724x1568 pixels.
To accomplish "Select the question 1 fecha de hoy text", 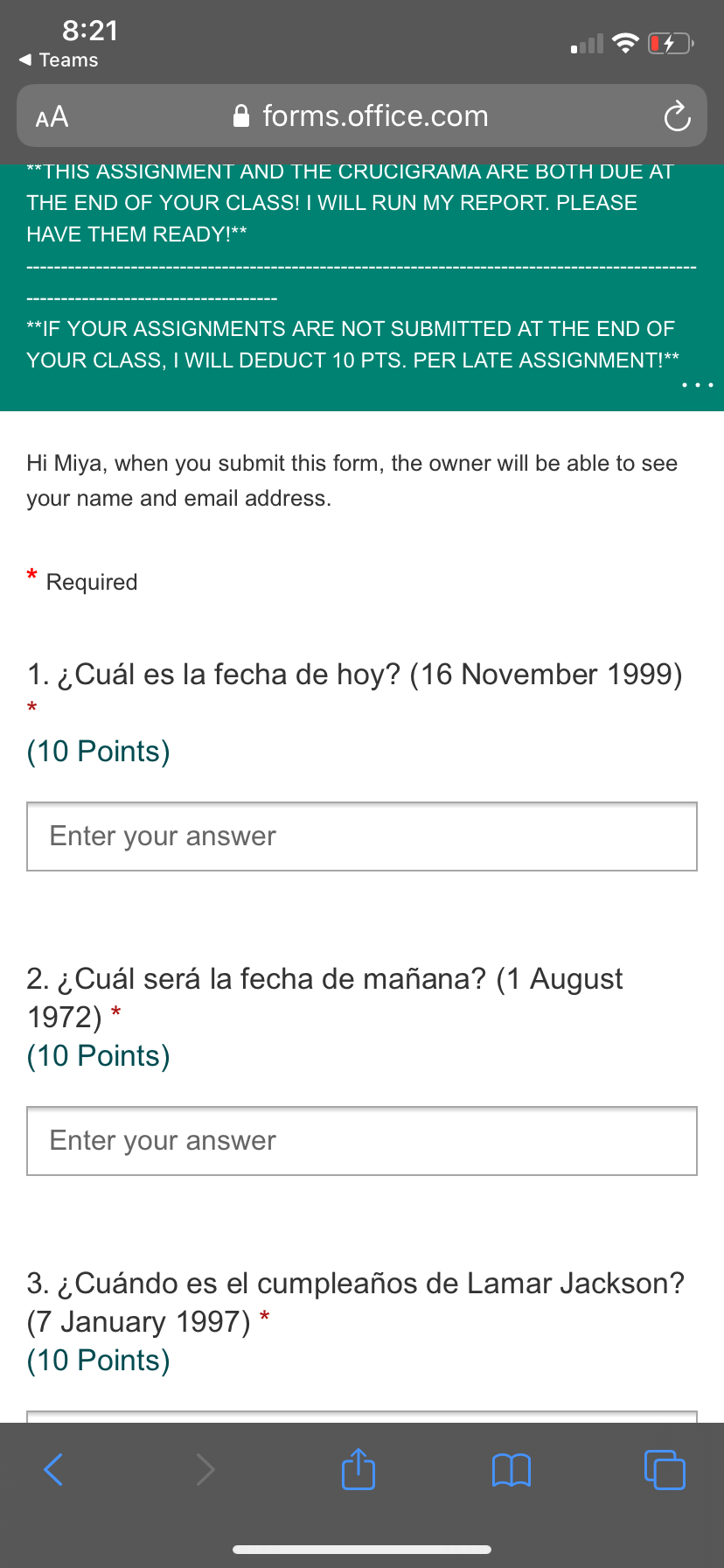I will pyautogui.click(x=354, y=675).
